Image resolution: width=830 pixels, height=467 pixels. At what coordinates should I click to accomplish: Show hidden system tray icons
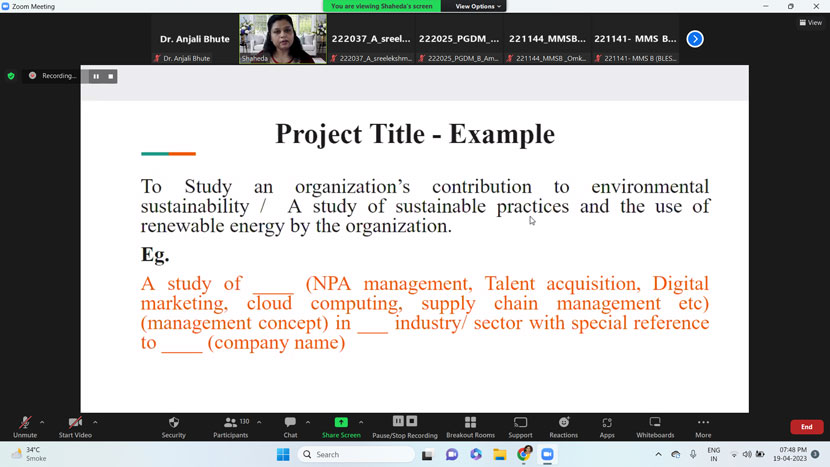pos(658,454)
